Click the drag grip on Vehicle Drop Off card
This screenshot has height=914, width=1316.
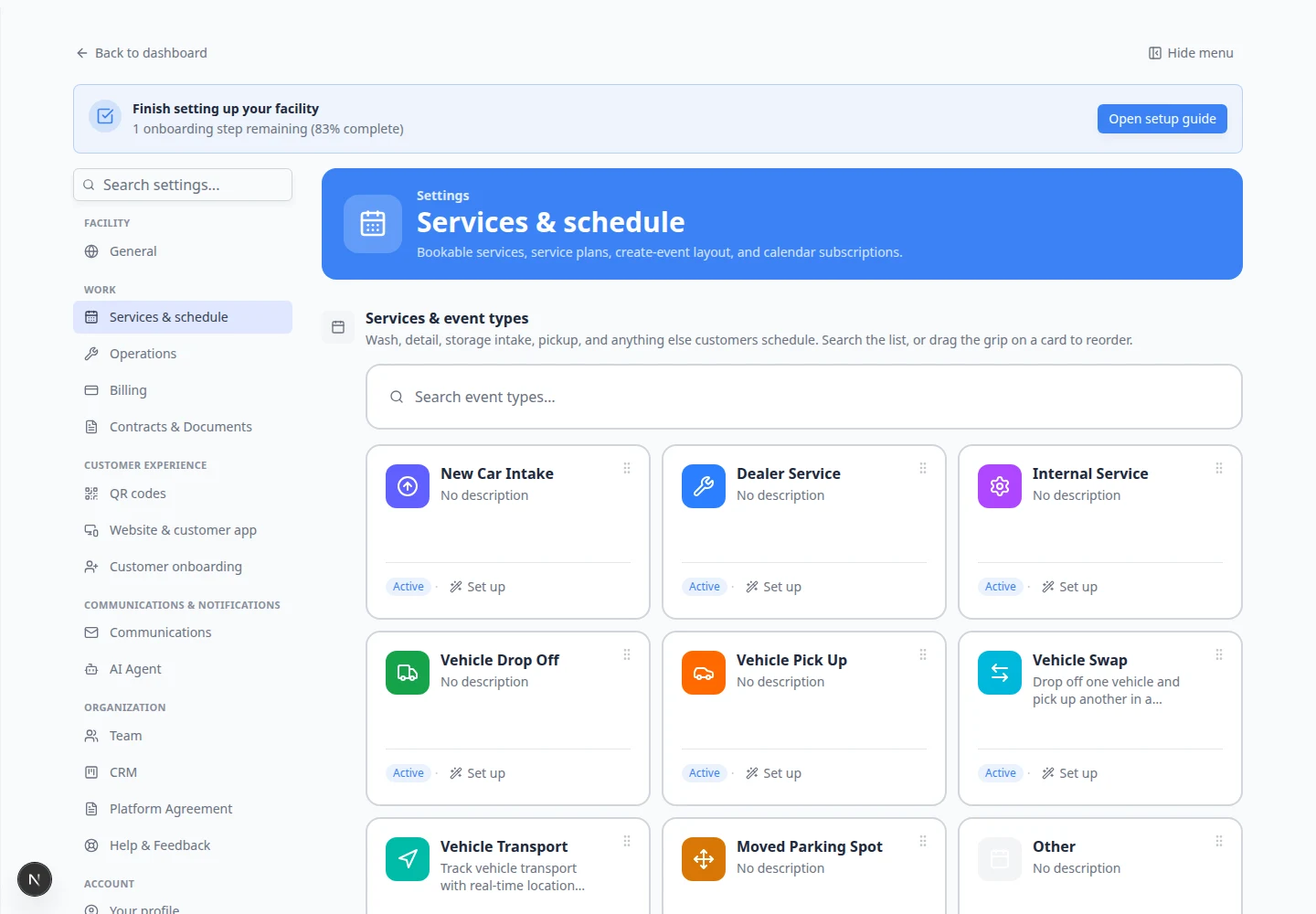627,654
